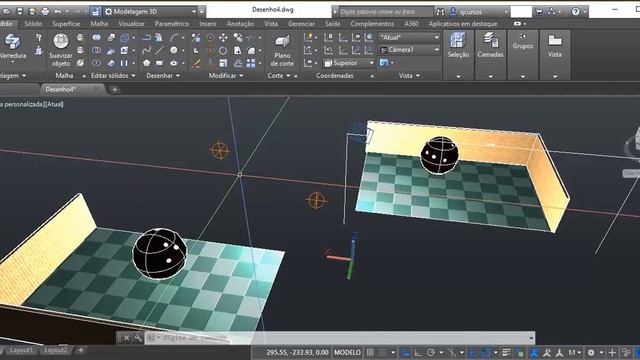640x360 pixels.
Task: Click the plot print icon in quick access
Action: pyautogui.click(x=45, y=11)
